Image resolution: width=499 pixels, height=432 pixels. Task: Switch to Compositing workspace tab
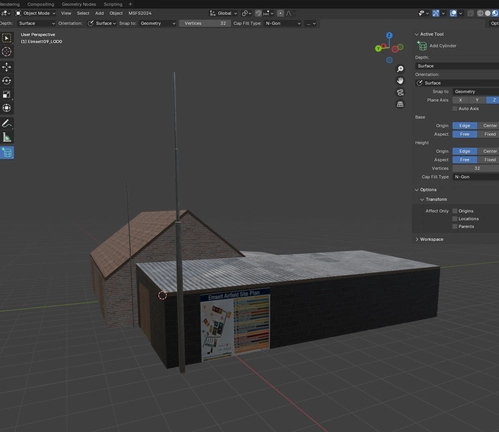[x=40, y=4]
